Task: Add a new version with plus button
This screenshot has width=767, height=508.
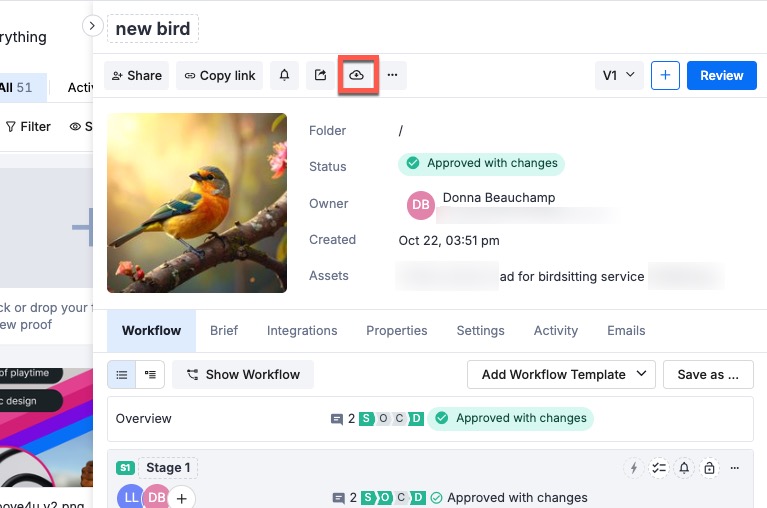Action: 665,75
